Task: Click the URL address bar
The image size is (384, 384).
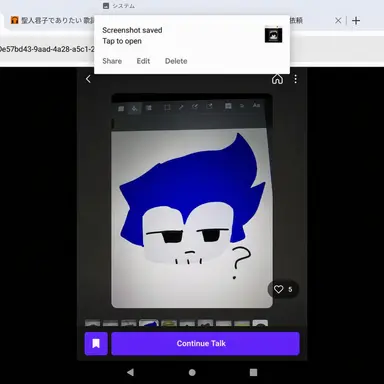Action: [47, 49]
